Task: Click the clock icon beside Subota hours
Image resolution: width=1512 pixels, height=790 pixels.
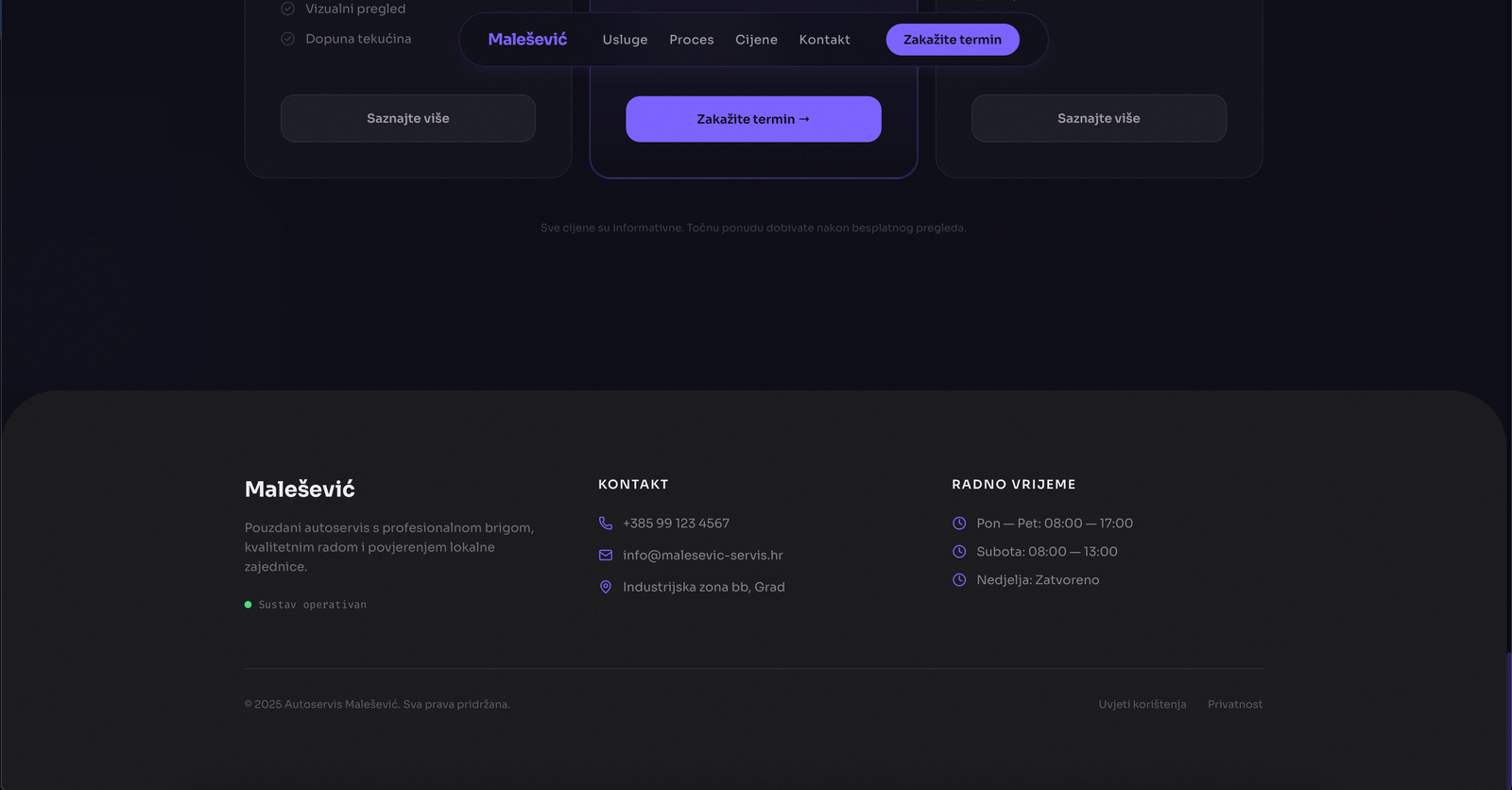Action: coord(959,551)
